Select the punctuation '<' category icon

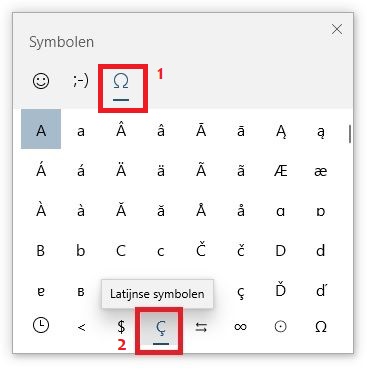tap(81, 328)
